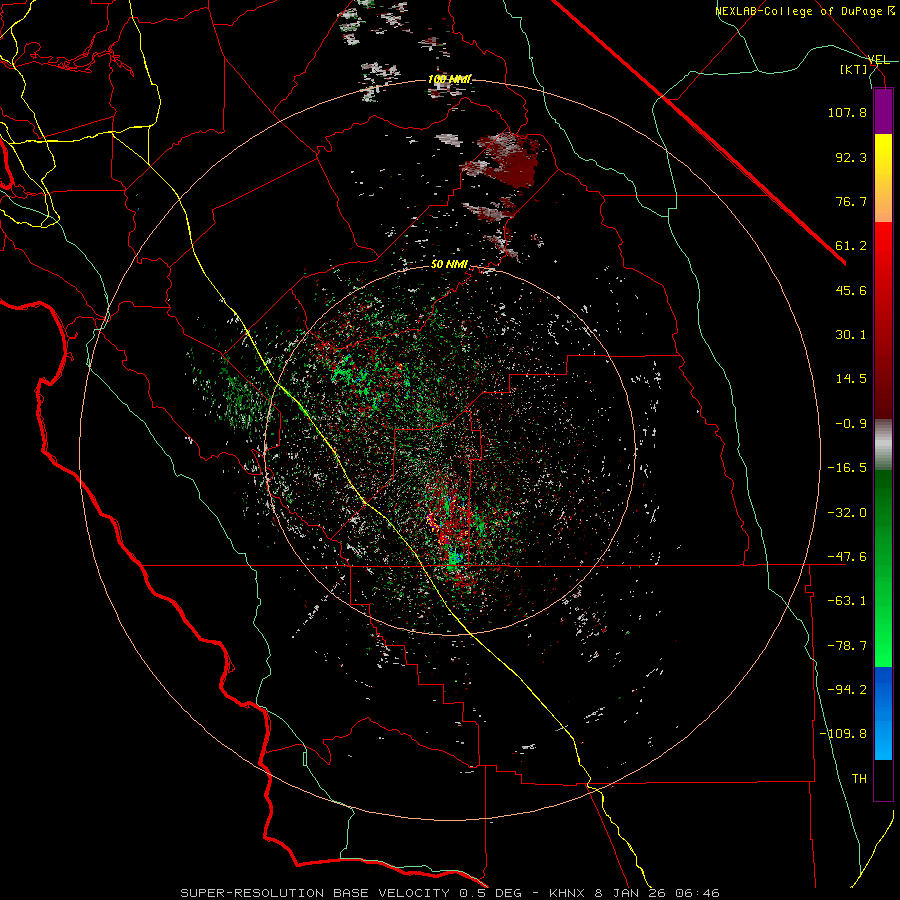Image resolution: width=900 pixels, height=900 pixels.
Task: Select the 107.8 value on velocity scale
Action: 847,112
